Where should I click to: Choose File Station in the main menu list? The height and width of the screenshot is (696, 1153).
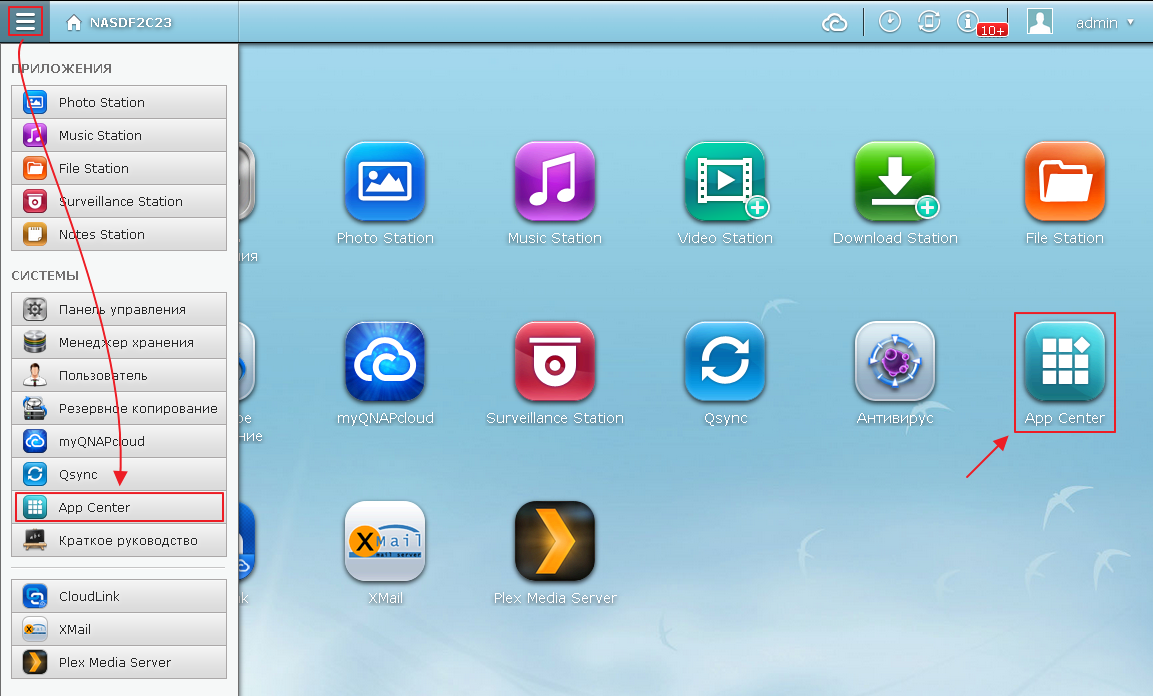tap(119, 168)
